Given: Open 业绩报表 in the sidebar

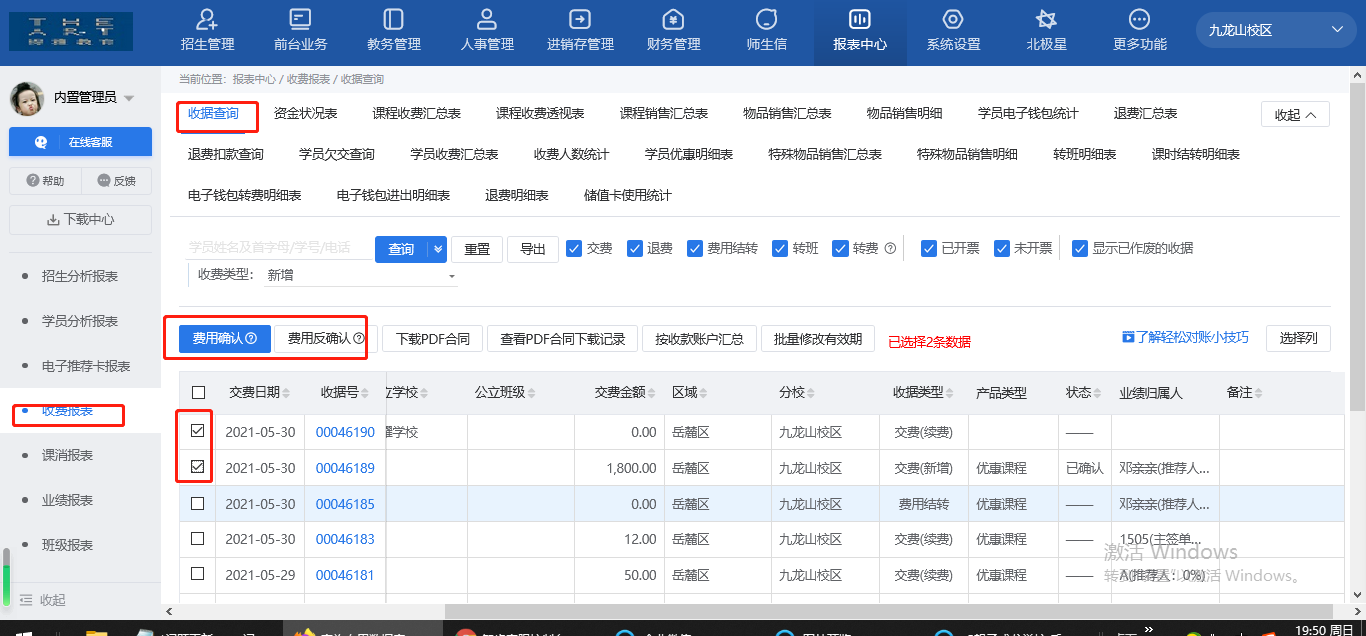Looking at the screenshot, I should point(67,500).
